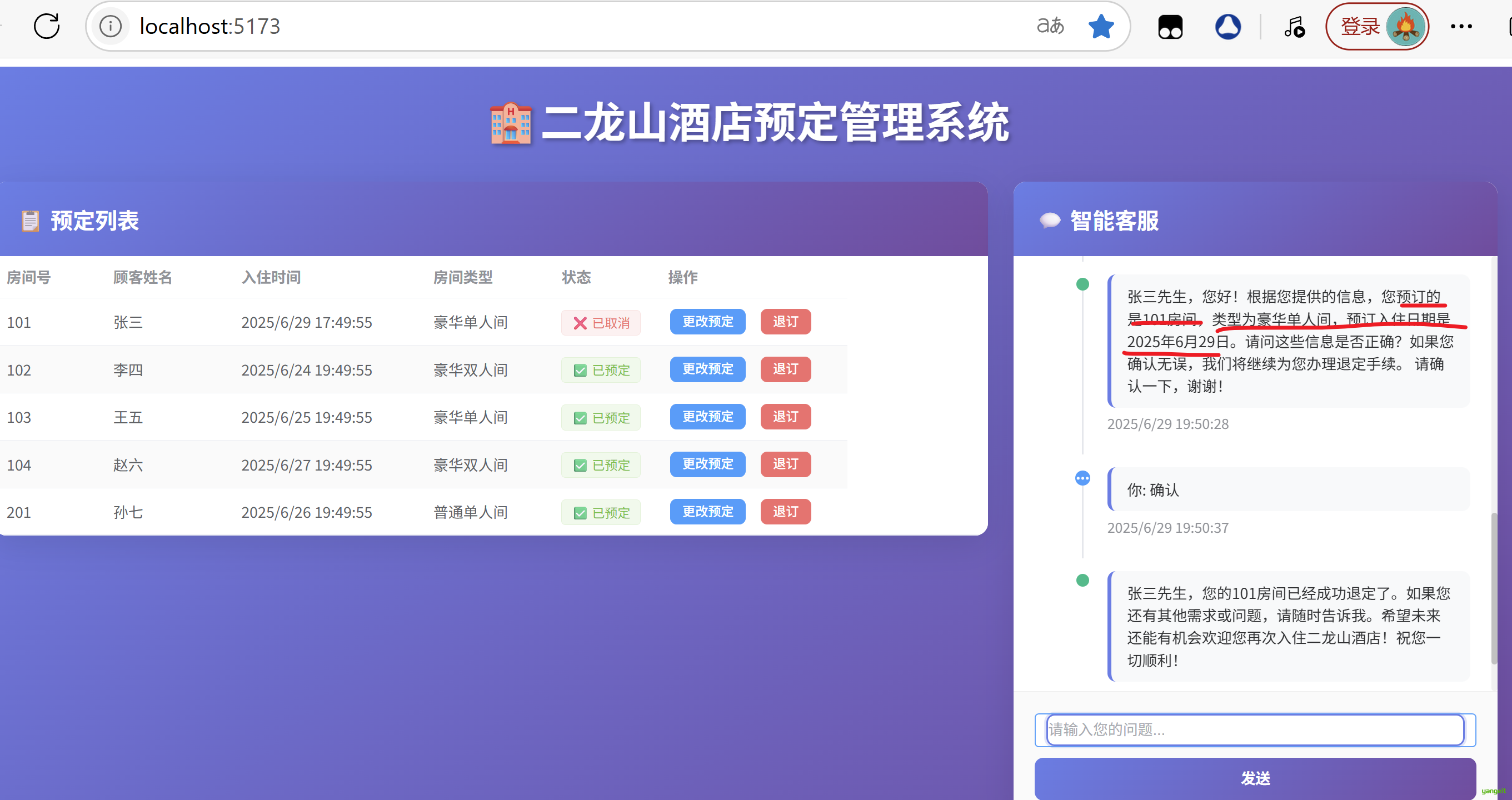This screenshot has width=1512, height=800.
Task: Click the customer name 孙七
Action: tap(128, 512)
